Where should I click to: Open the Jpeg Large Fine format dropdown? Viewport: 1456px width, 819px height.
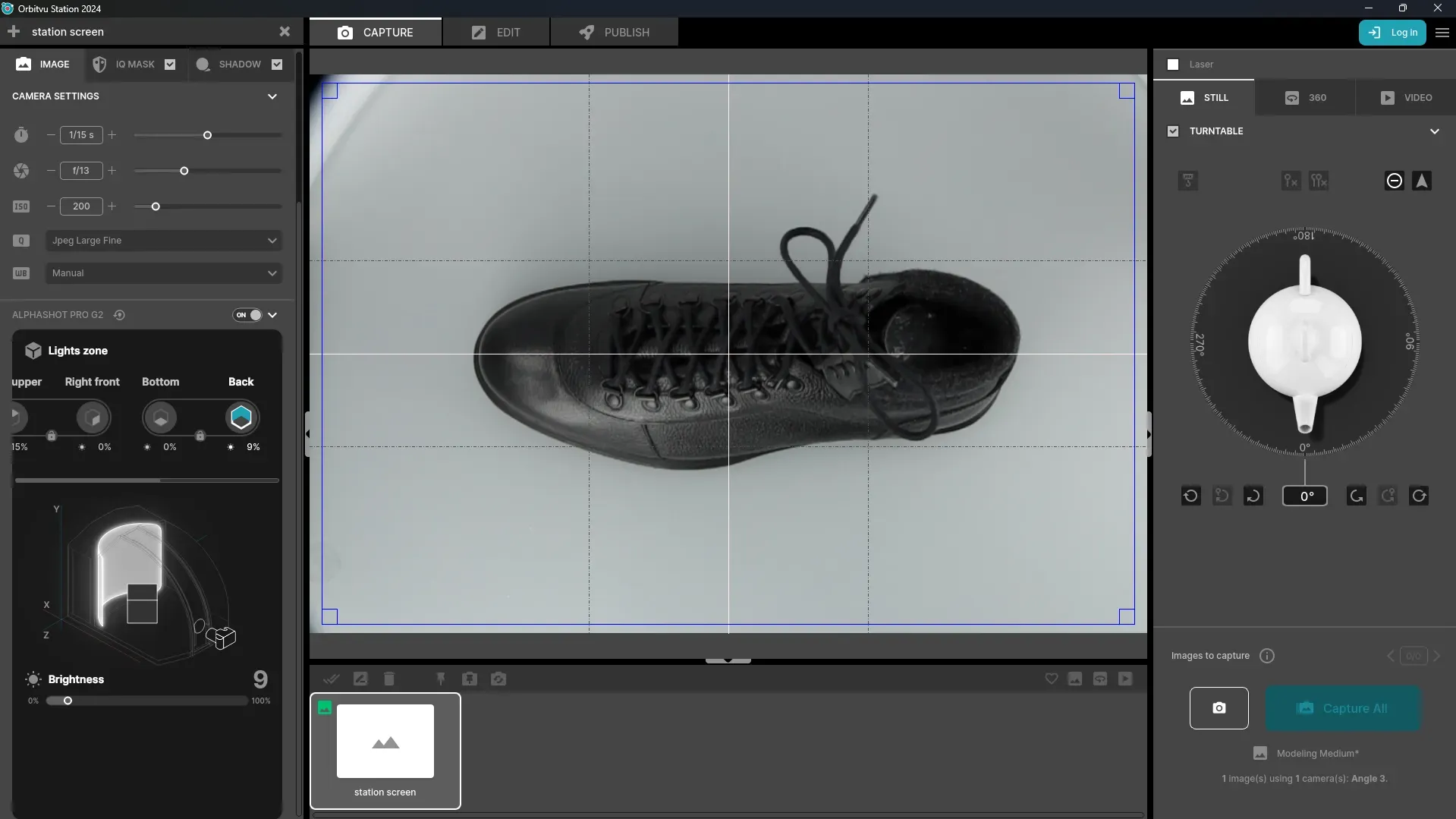[x=163, y=241]
